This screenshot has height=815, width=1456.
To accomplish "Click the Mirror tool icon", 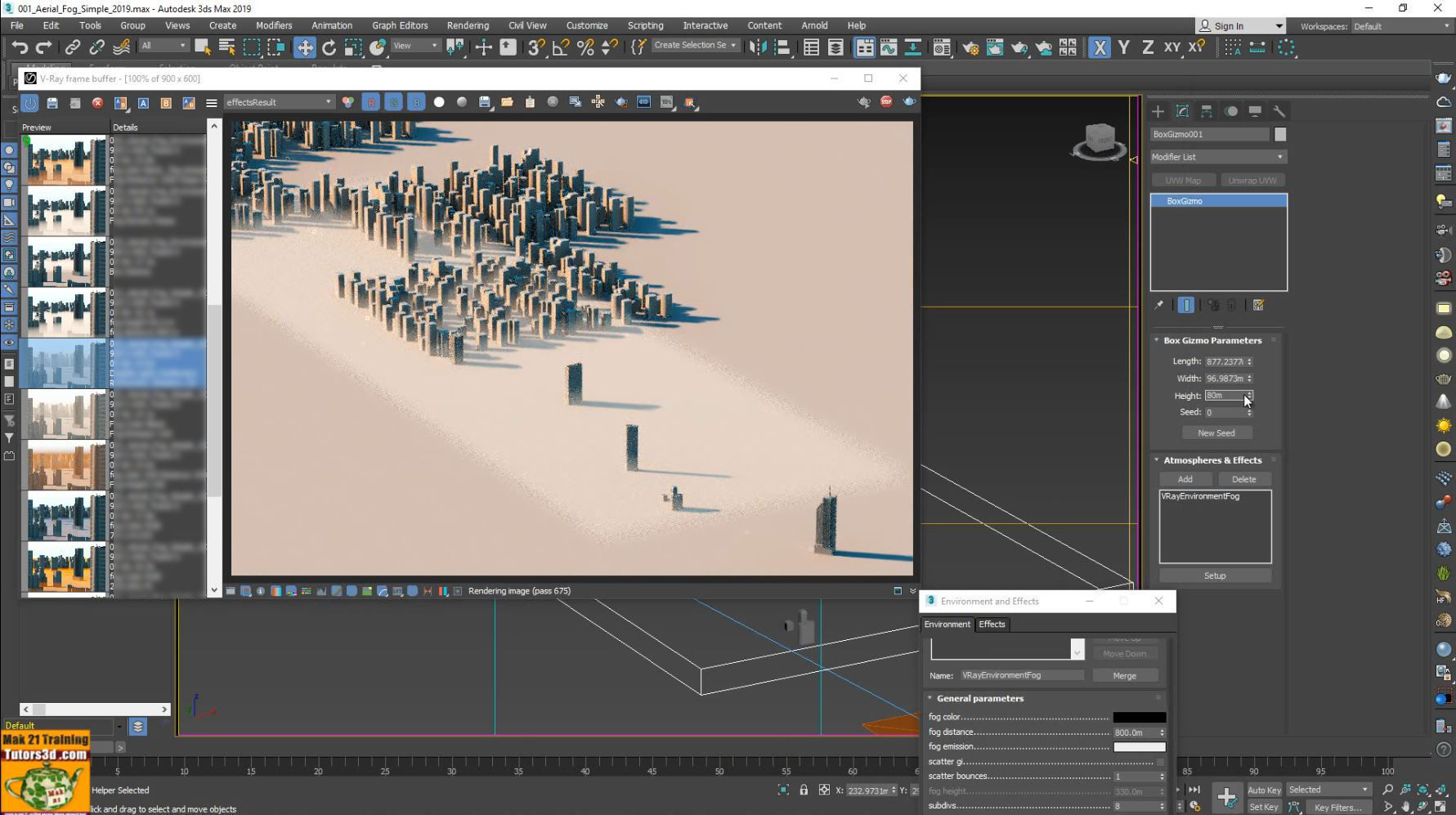I will [x=758, y=47].
